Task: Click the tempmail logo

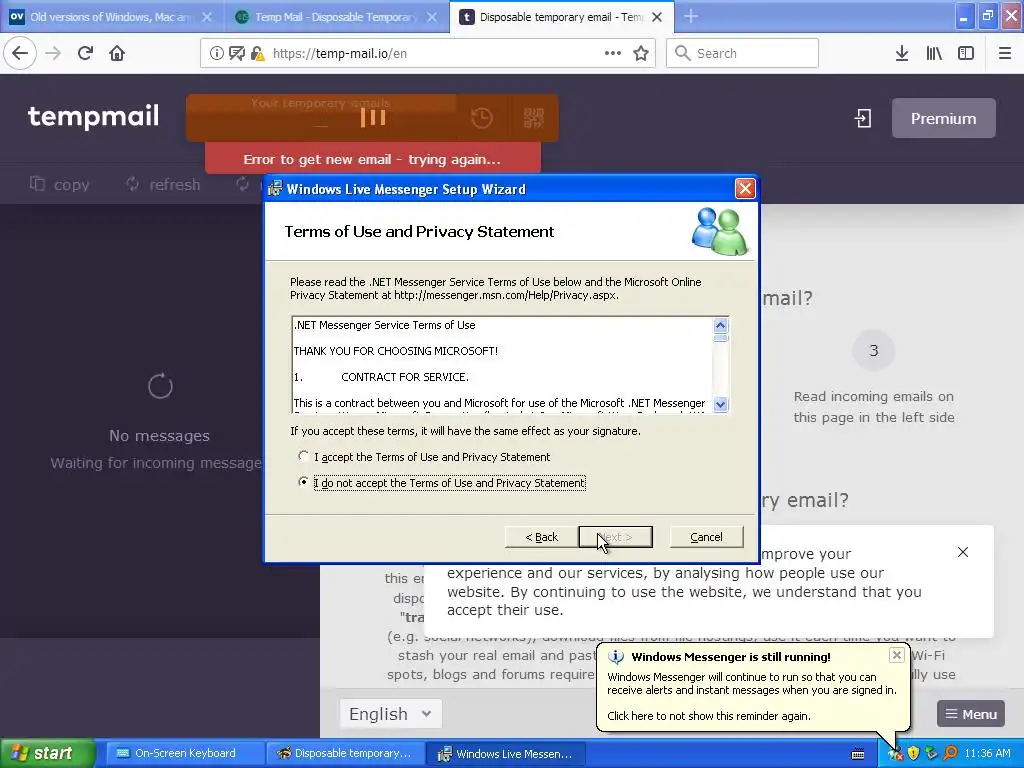Action: coord(93,116)
